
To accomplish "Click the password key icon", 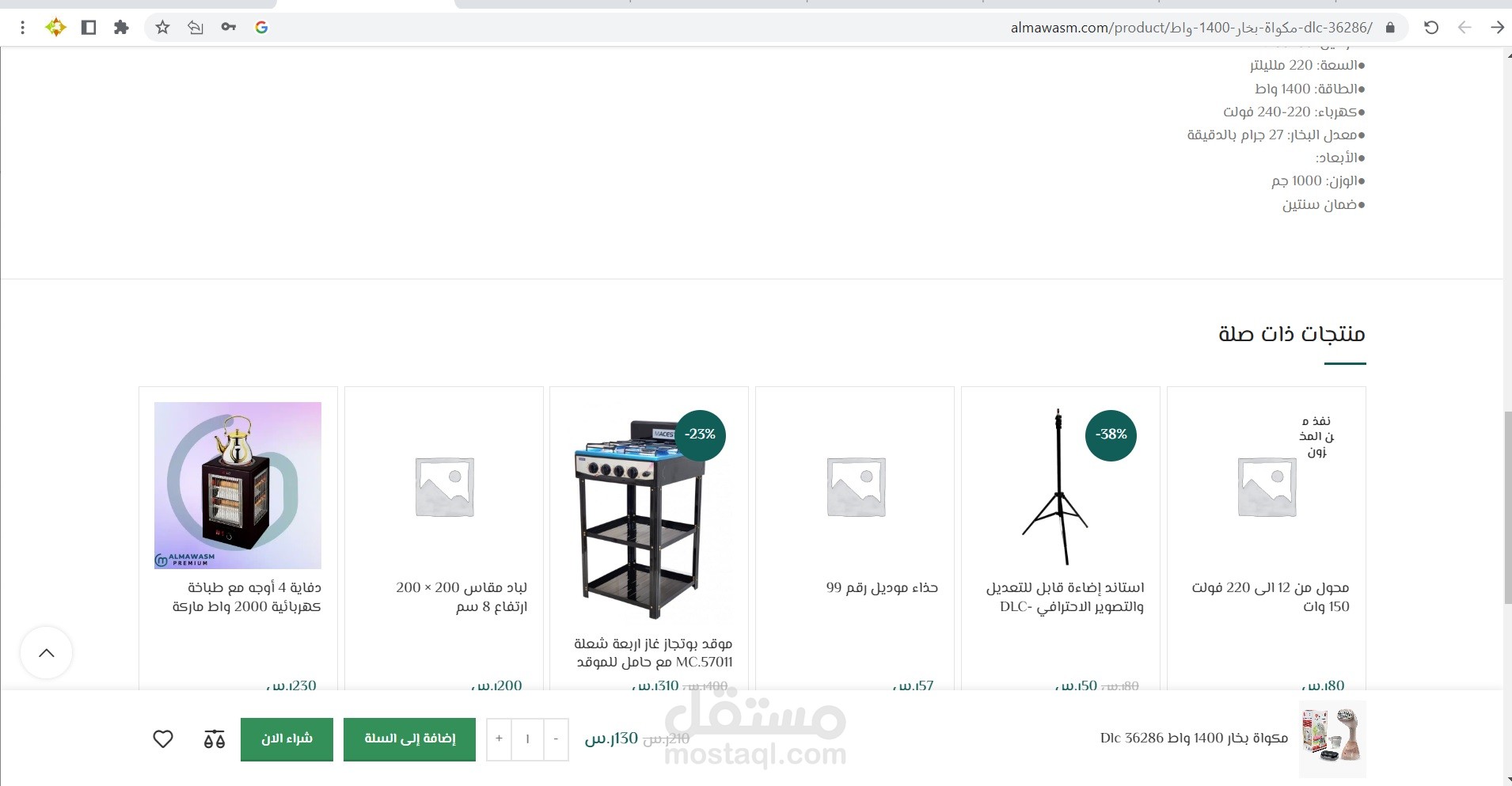I will [x=229, y=28].
